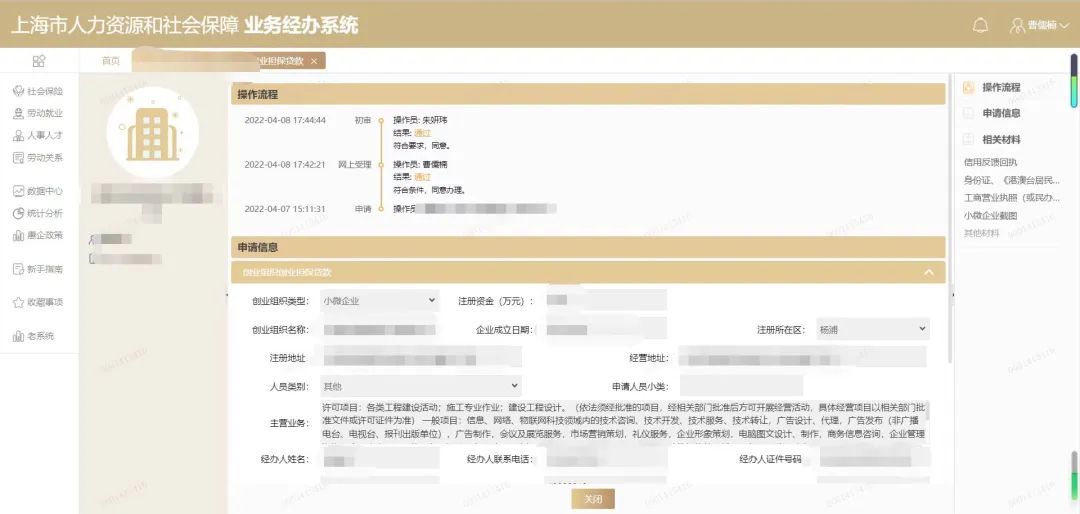
Task: Expand the 注册所在区 dropdown showing 杨浦
Action: [873, 329]
